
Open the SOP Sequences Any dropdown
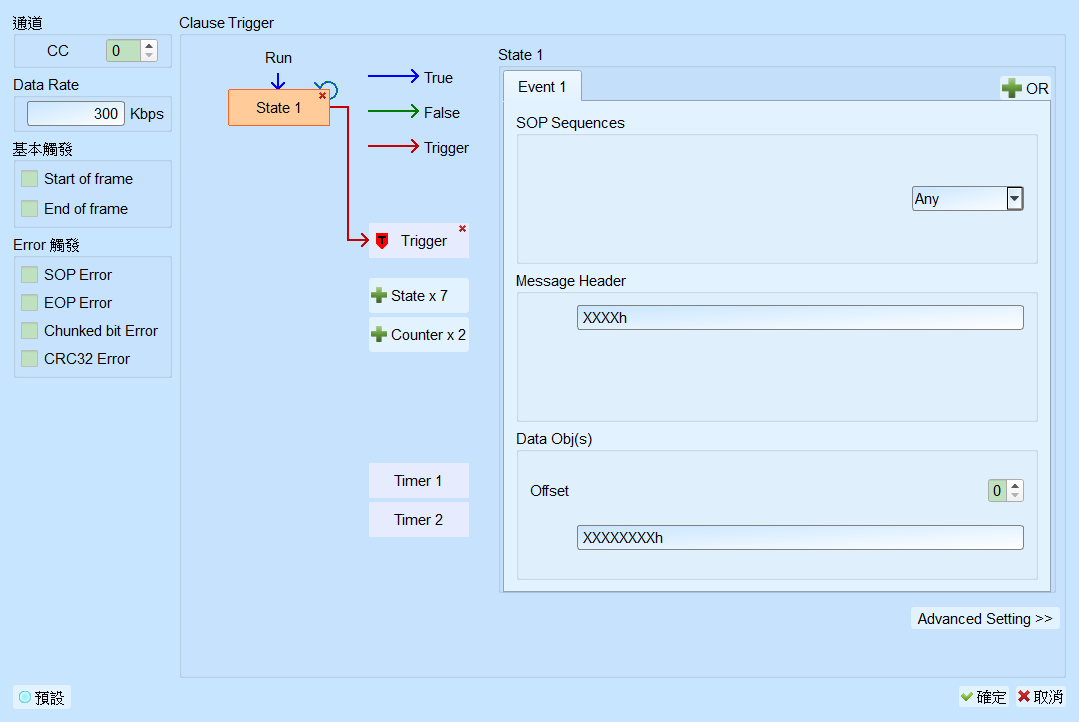[1014, 199]
